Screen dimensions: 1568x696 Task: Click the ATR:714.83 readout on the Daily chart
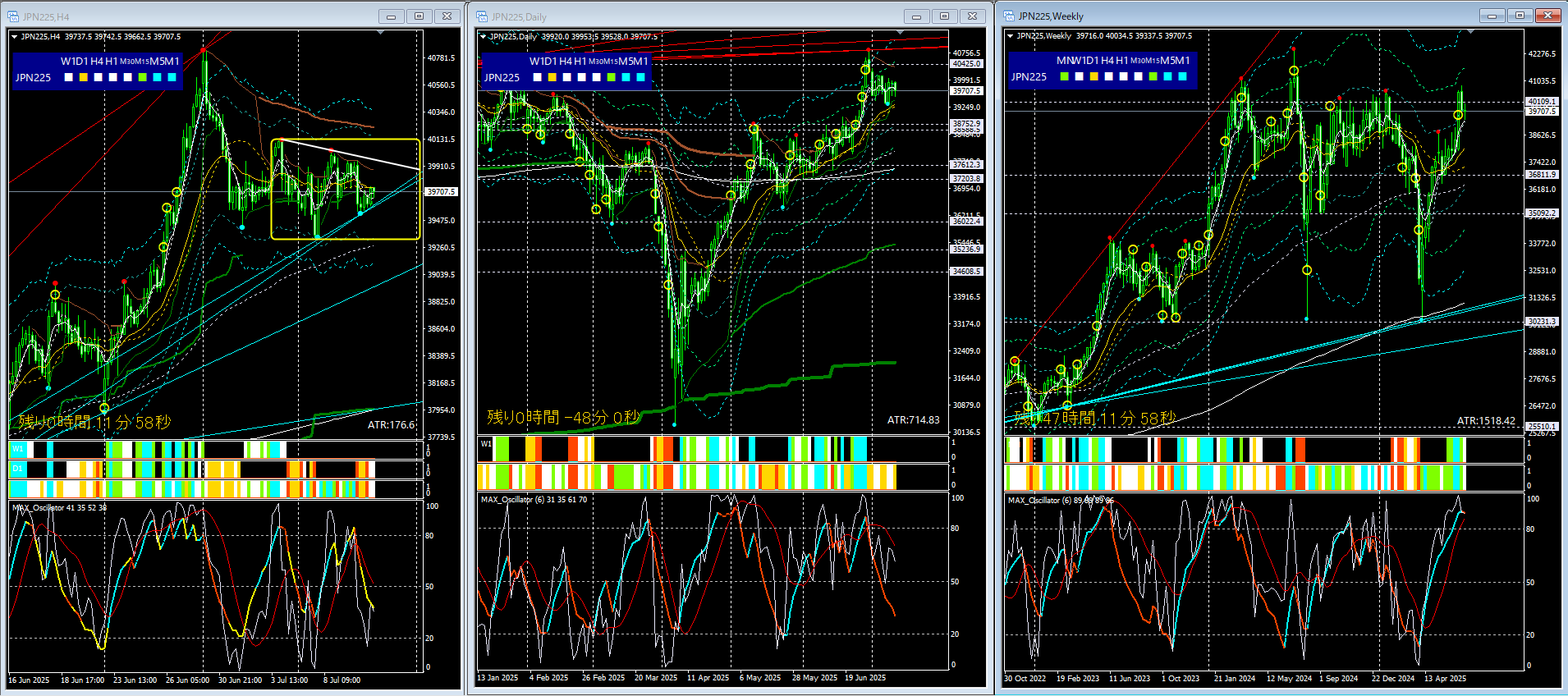pos(914,420)
